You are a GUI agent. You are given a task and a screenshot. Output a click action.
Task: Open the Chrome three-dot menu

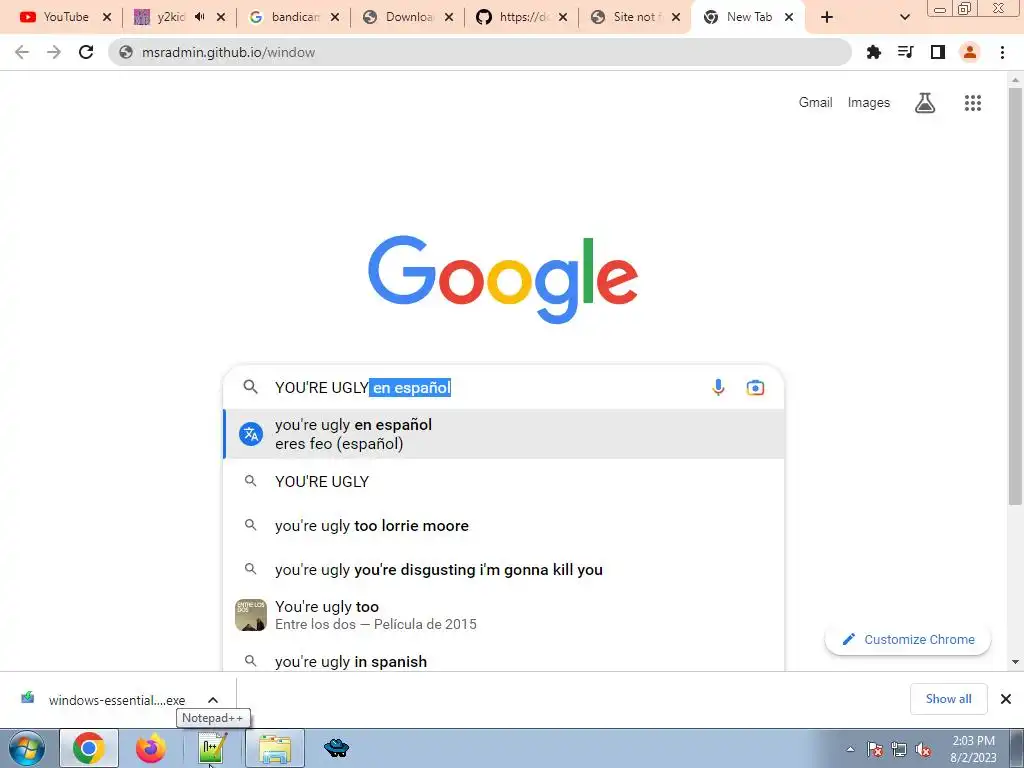(1002, 52)
